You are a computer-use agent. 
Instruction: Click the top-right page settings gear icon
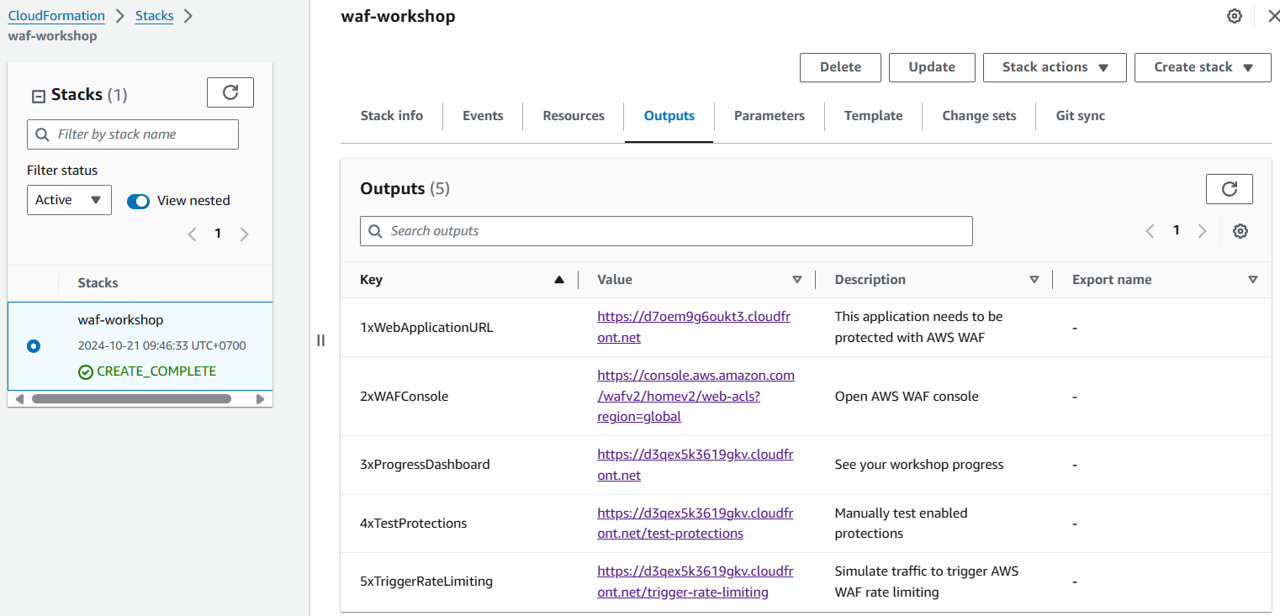pyautogui.click(x=1234, y=16)
